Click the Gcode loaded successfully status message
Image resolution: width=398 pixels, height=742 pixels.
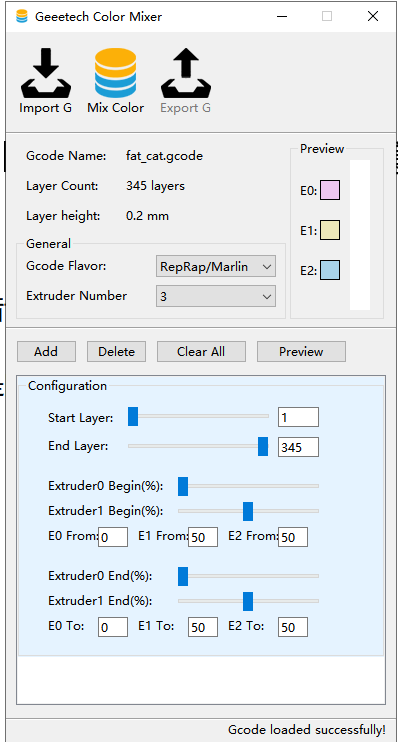[307, 730]
